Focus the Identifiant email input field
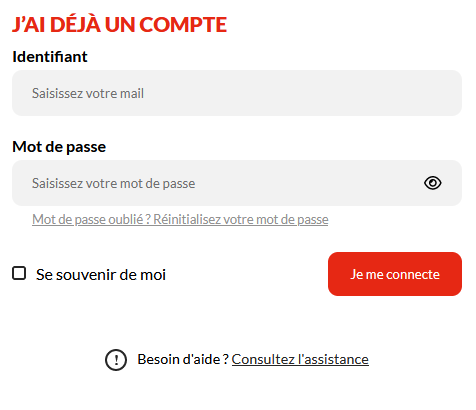This screenshot has width=476, height=410. point(237,93)
